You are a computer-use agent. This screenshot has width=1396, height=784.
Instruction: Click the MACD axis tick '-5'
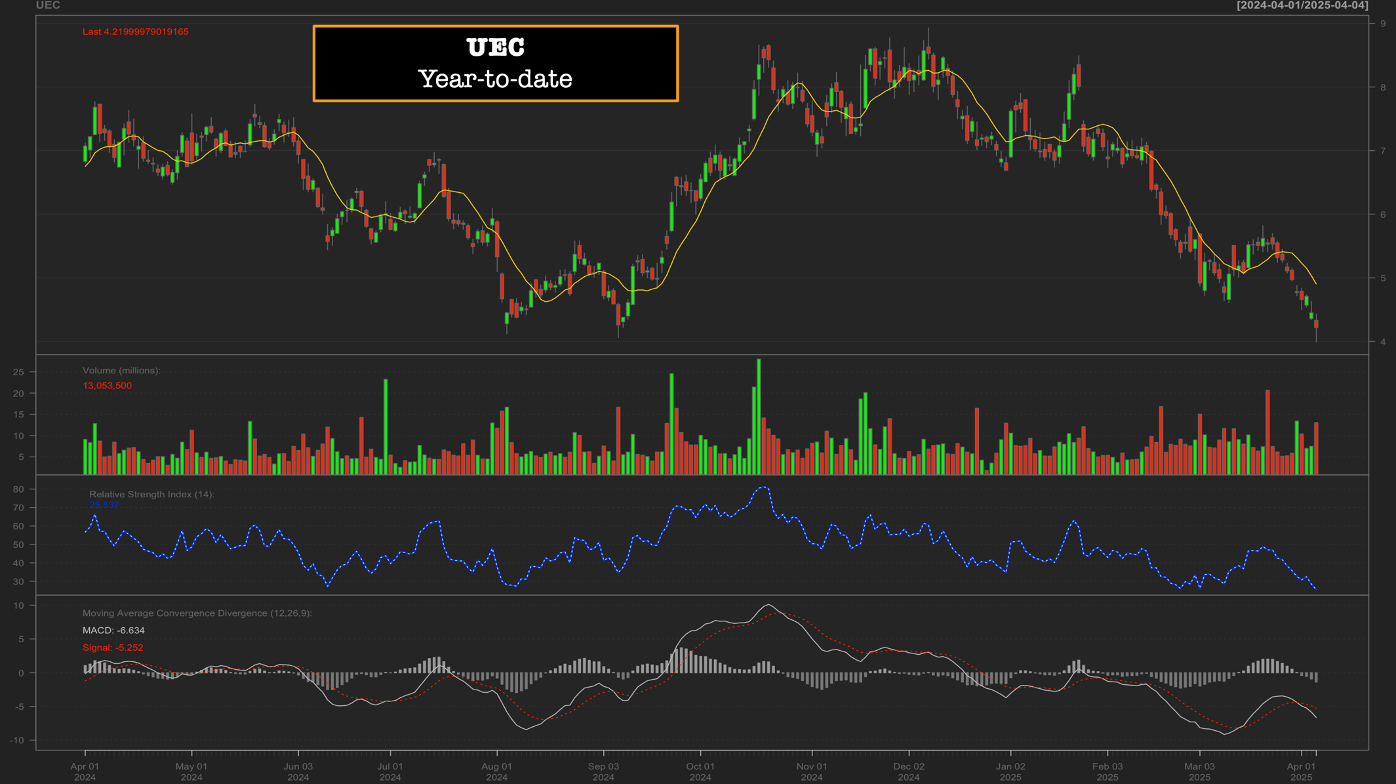point(19,706)
